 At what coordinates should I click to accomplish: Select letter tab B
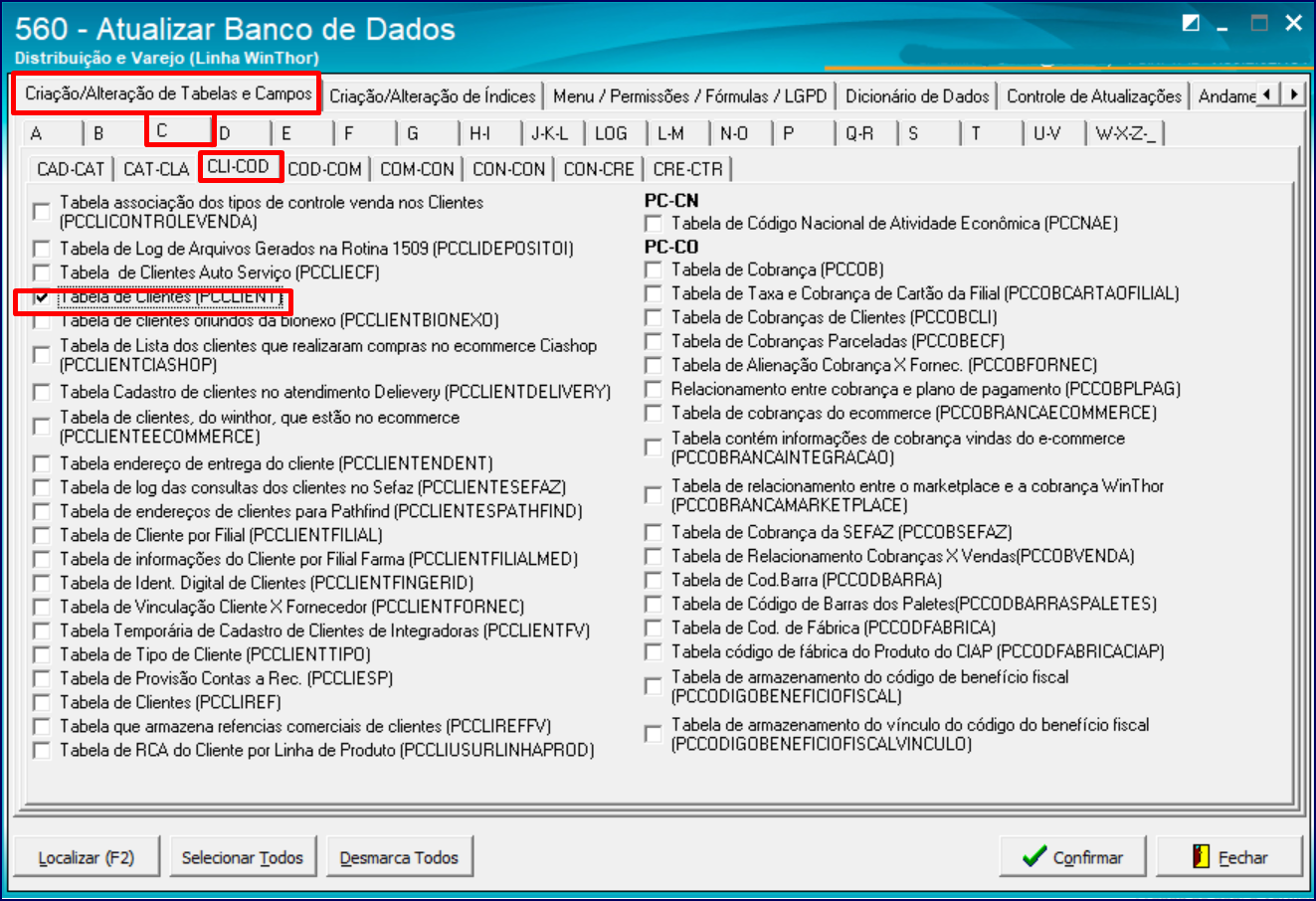coord(113,133)
